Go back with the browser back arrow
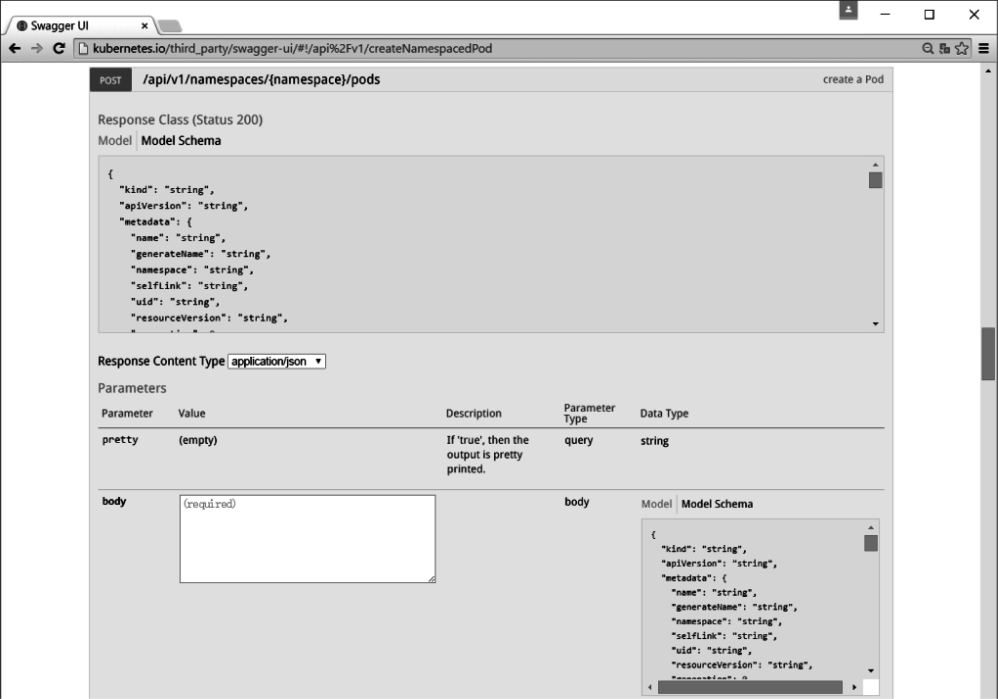 tap(15, 48)
